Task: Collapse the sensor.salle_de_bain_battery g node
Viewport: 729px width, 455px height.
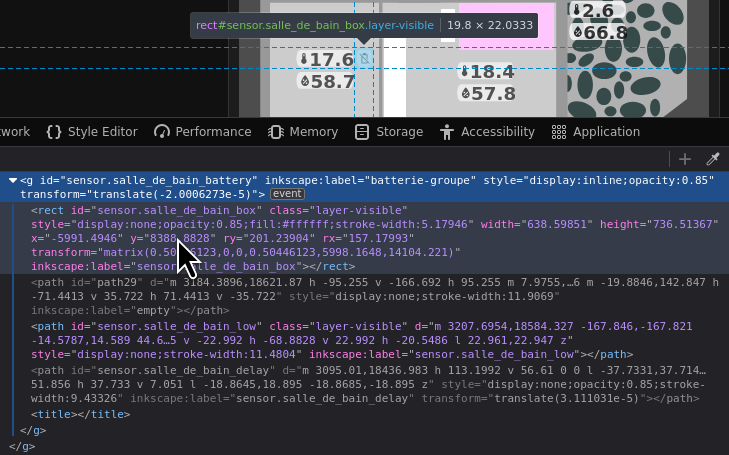Action: (13, 180)
